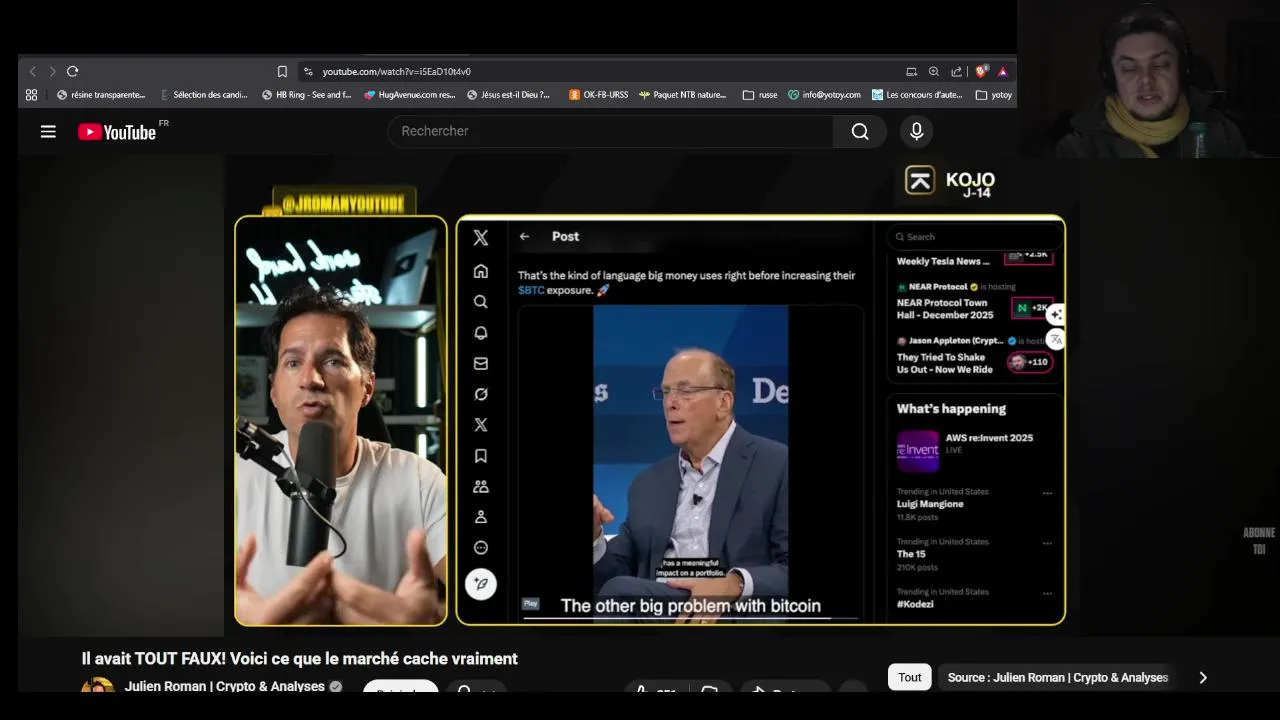The height and width of the screenshot is (720, 1280).
Task: Click 'The 15' trending topic
Action: click(x=911, y=553)
